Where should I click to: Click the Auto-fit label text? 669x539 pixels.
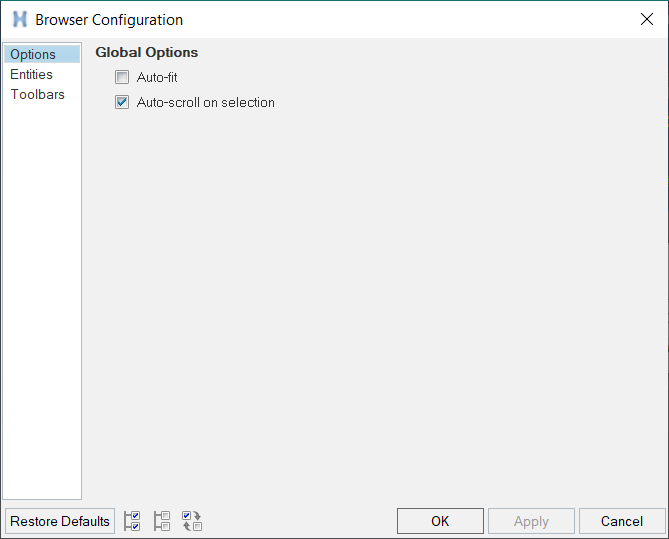(157, 77)
